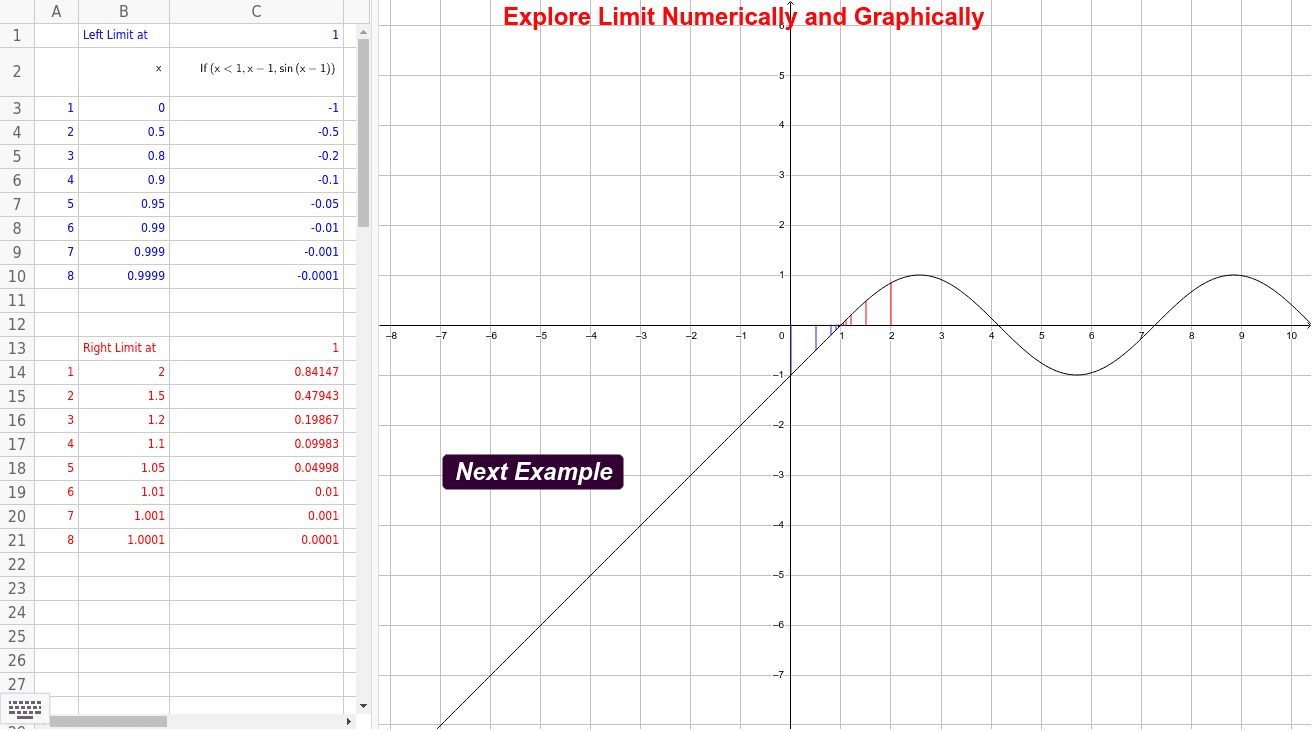The height and width of the screenshot is (731, 1313).
Task: Select row 2 header
Action: pos(17,72)
